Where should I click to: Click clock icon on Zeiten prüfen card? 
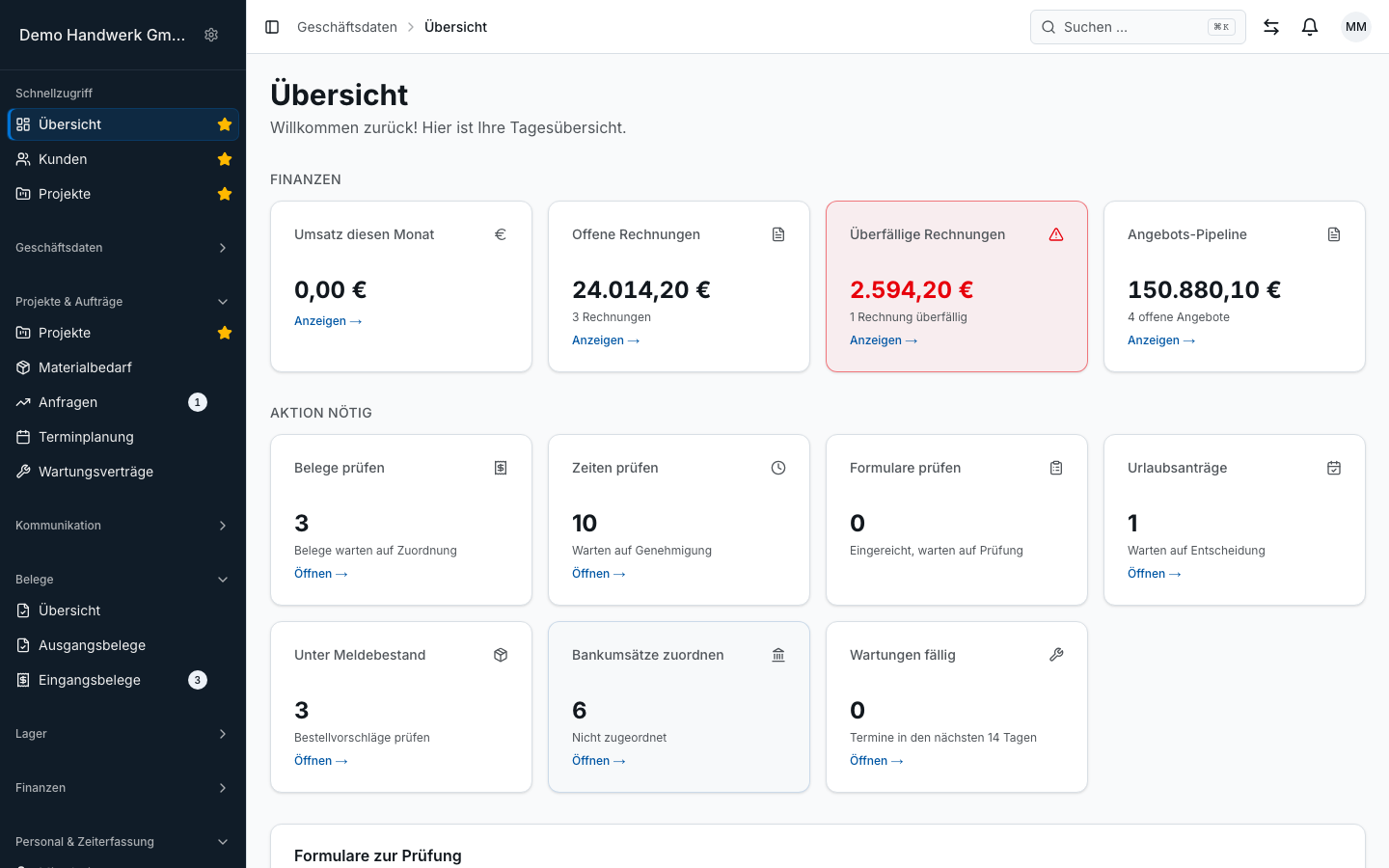point(778,468)
